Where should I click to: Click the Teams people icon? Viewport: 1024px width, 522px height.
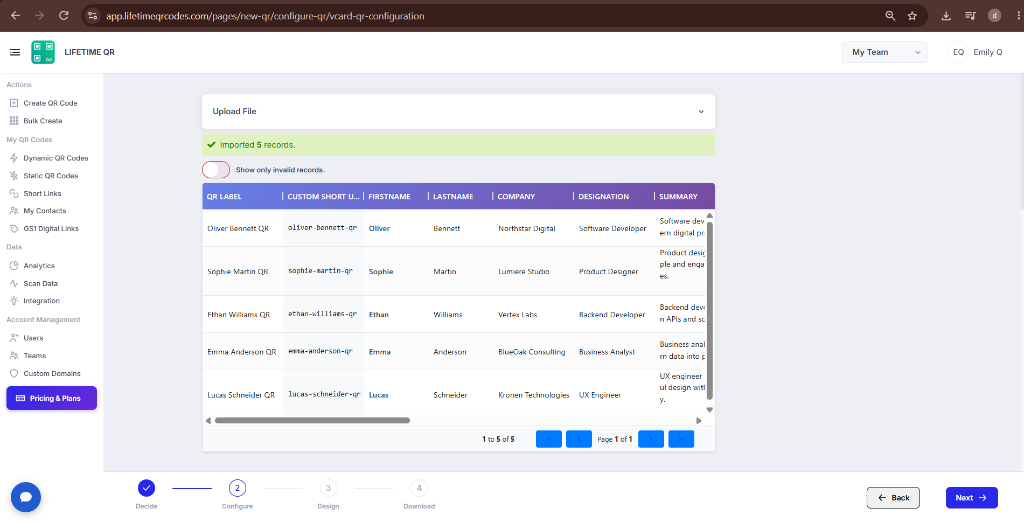(14, 355)
